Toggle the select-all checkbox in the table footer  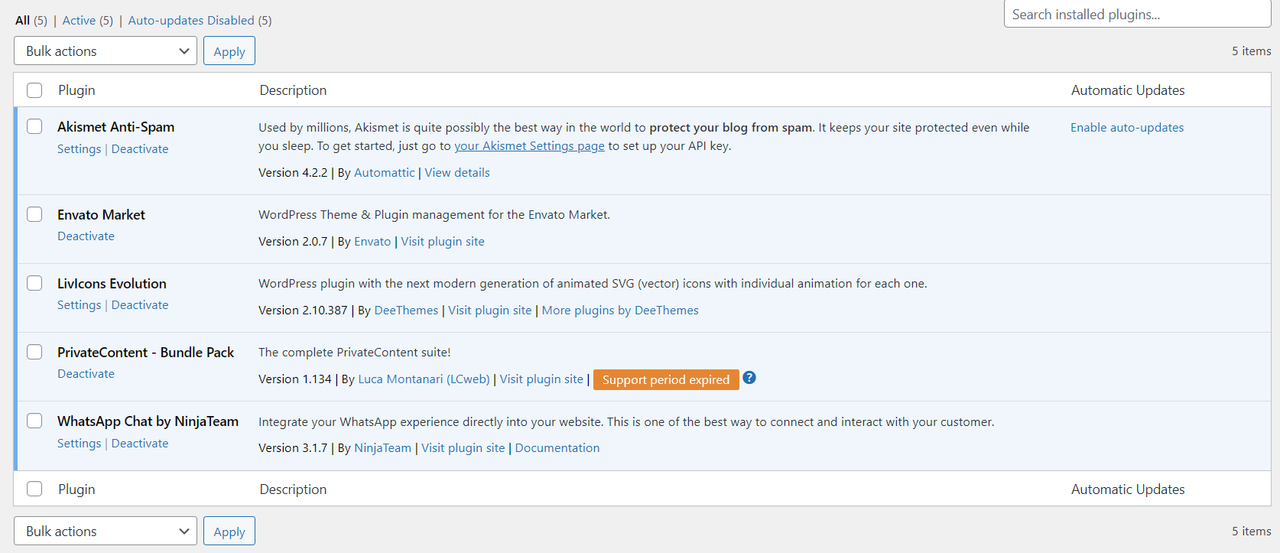pos(35,489)
